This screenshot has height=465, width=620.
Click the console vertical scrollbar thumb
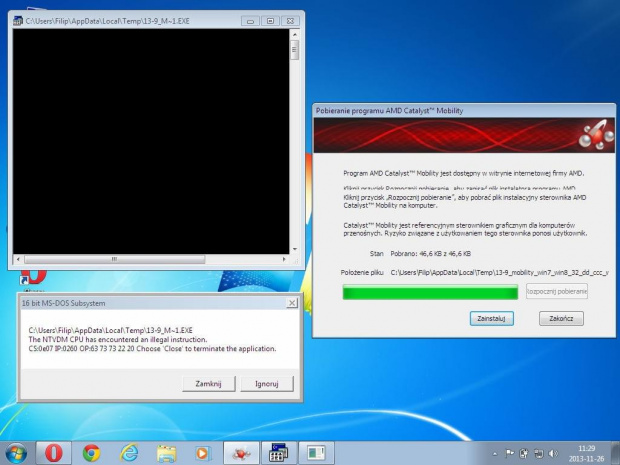294,50
